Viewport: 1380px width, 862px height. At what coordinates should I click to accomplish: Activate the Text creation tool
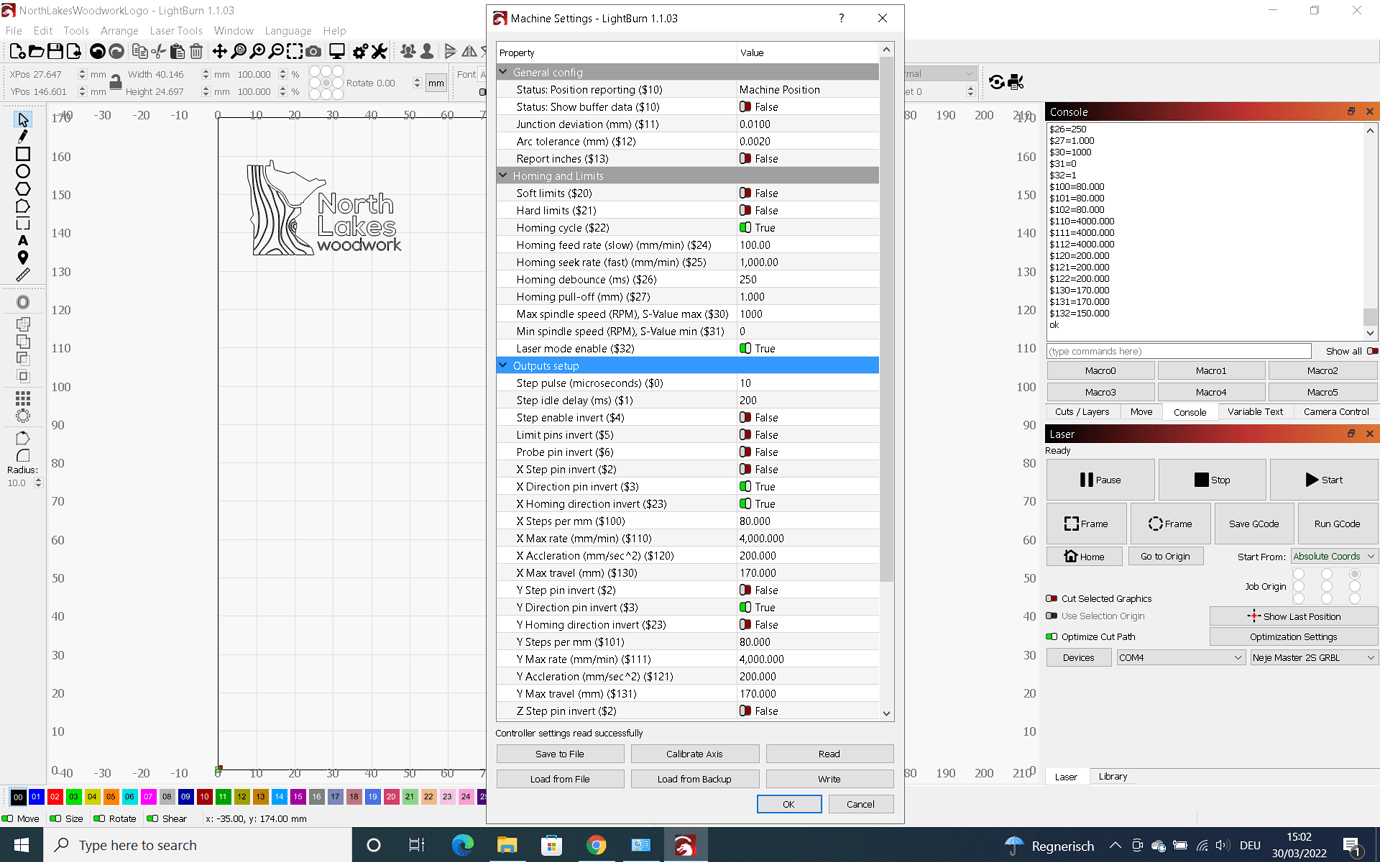tap(23, 240)
